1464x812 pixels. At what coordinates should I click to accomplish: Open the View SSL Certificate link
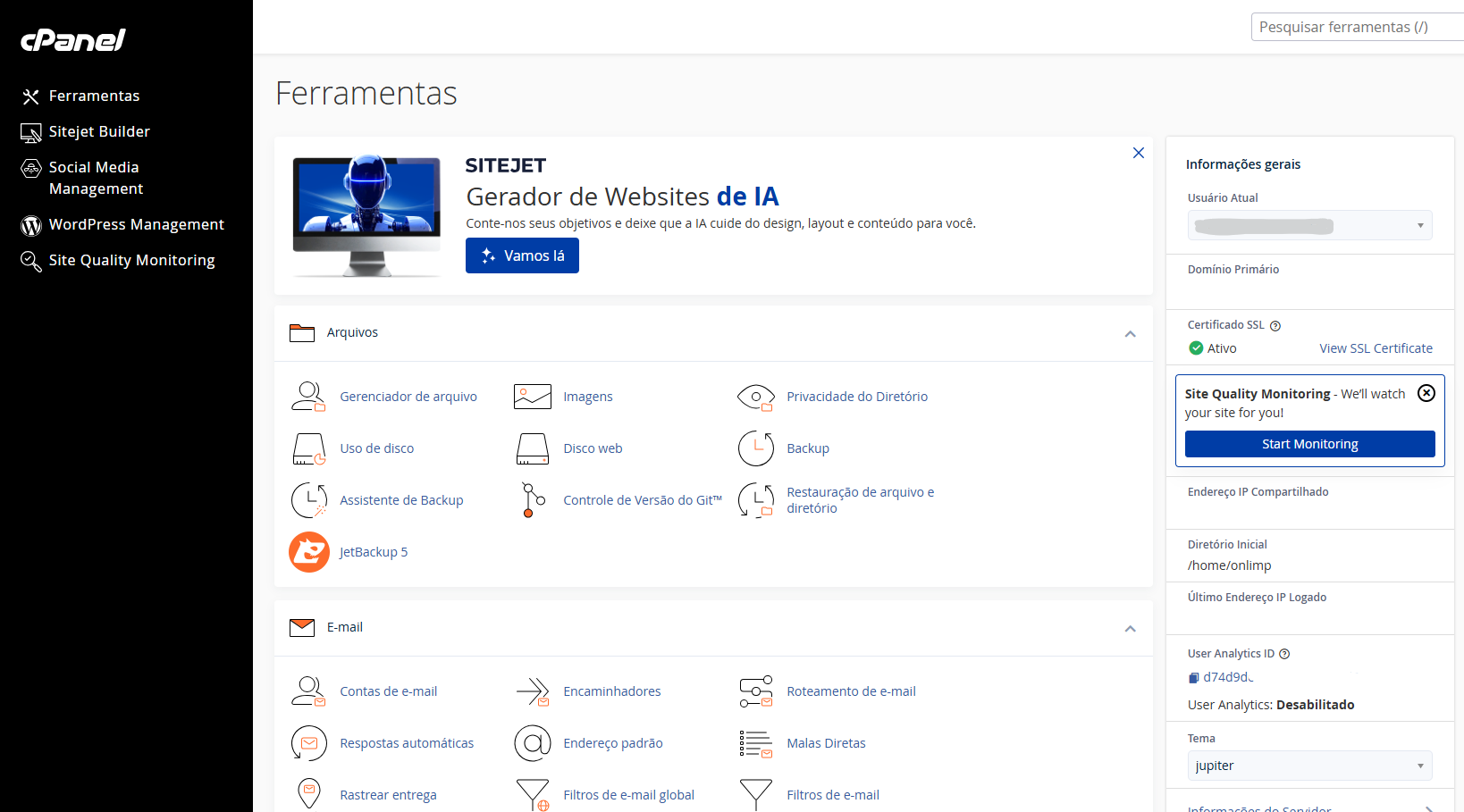1376,348
